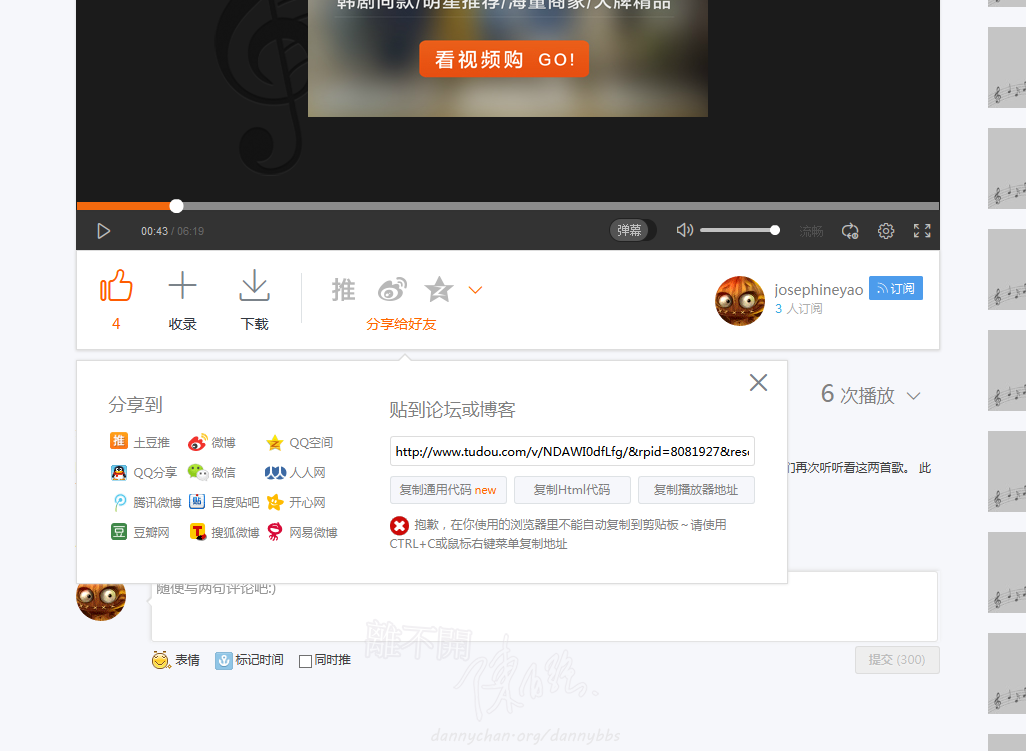Open player settings gear icon
1026x751 pixels.
(886, 231)
